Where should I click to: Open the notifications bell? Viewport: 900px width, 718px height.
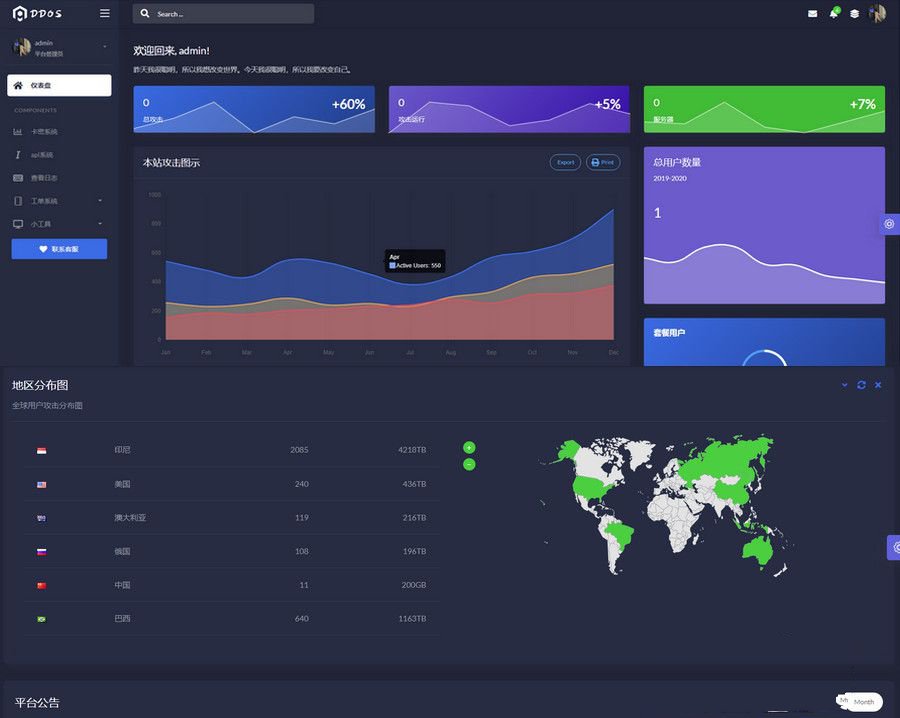833,14
